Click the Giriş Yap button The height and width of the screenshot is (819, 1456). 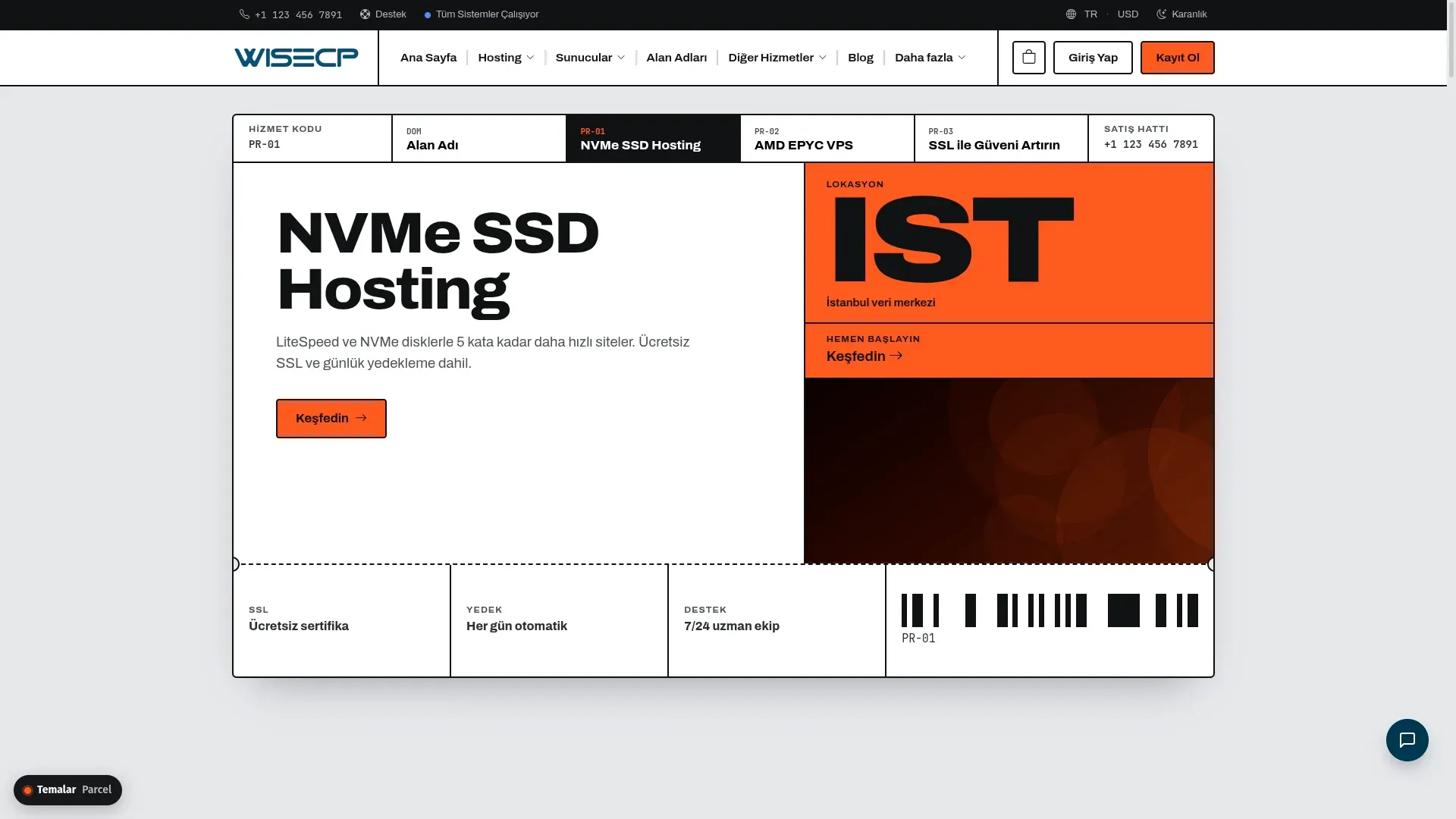(x=1093, y=58)
